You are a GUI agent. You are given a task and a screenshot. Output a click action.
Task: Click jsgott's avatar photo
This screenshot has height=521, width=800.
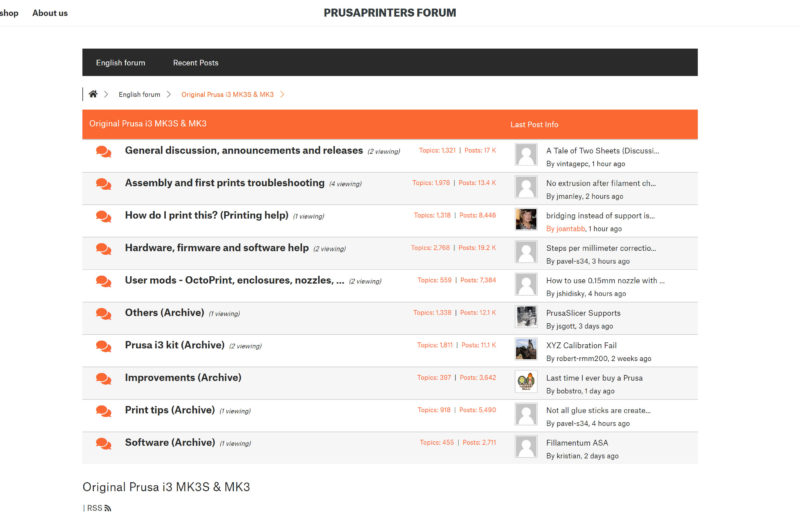click(x=526, y=317)
